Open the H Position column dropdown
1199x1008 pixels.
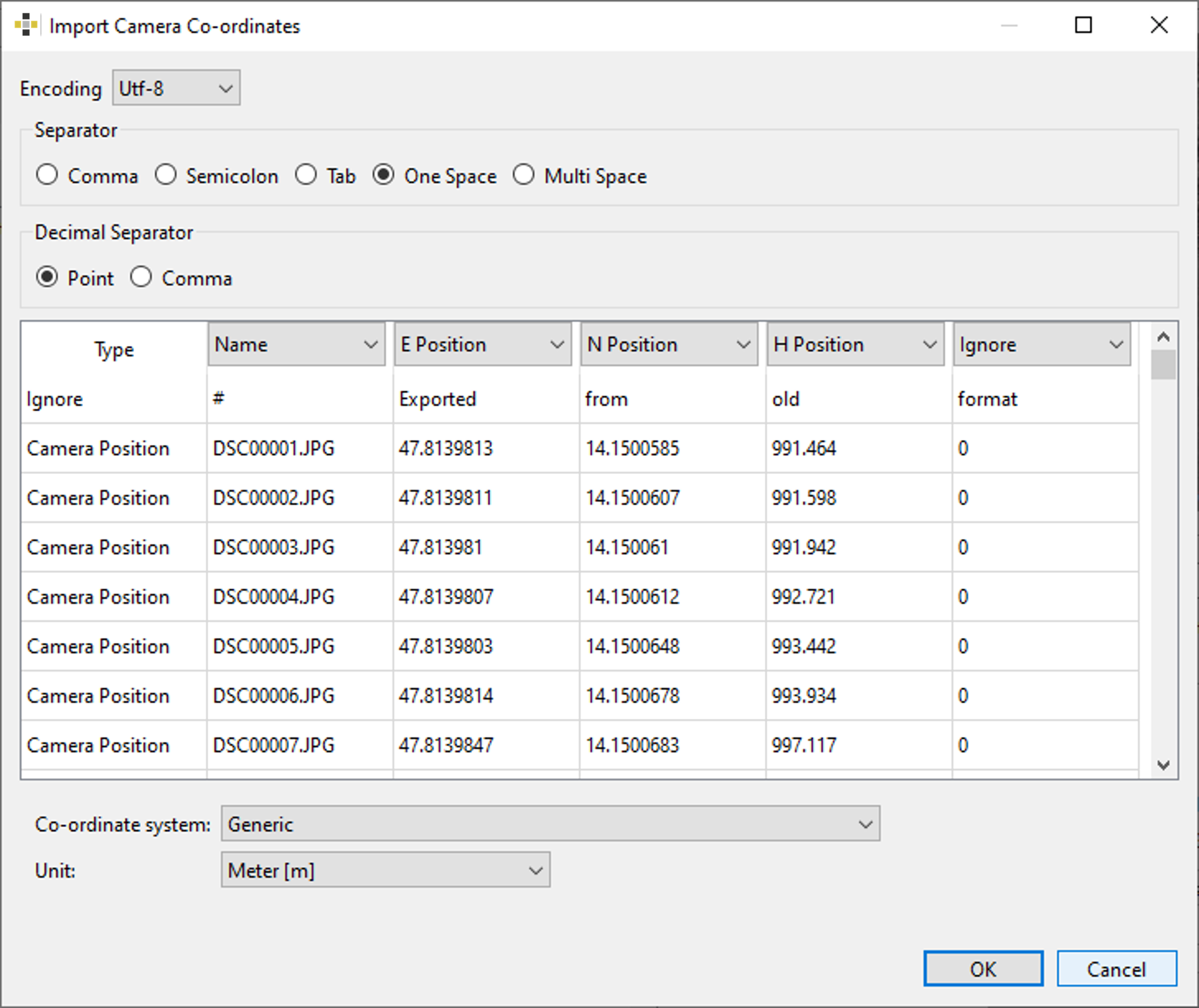855,345
